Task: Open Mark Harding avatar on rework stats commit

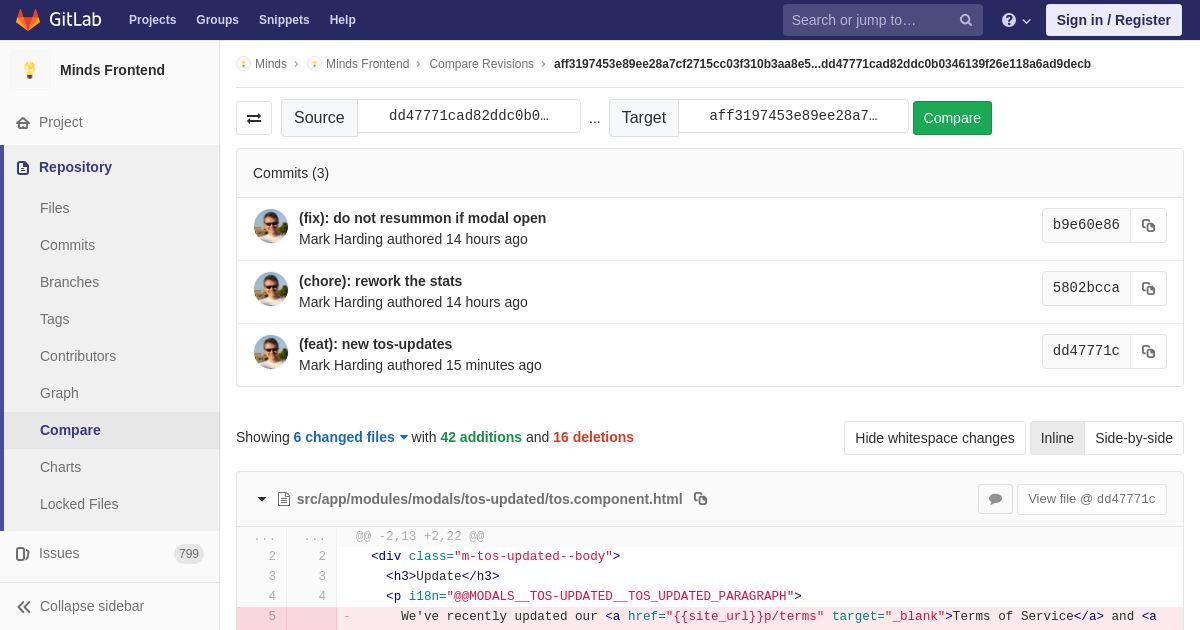Action: pos(271,289)
